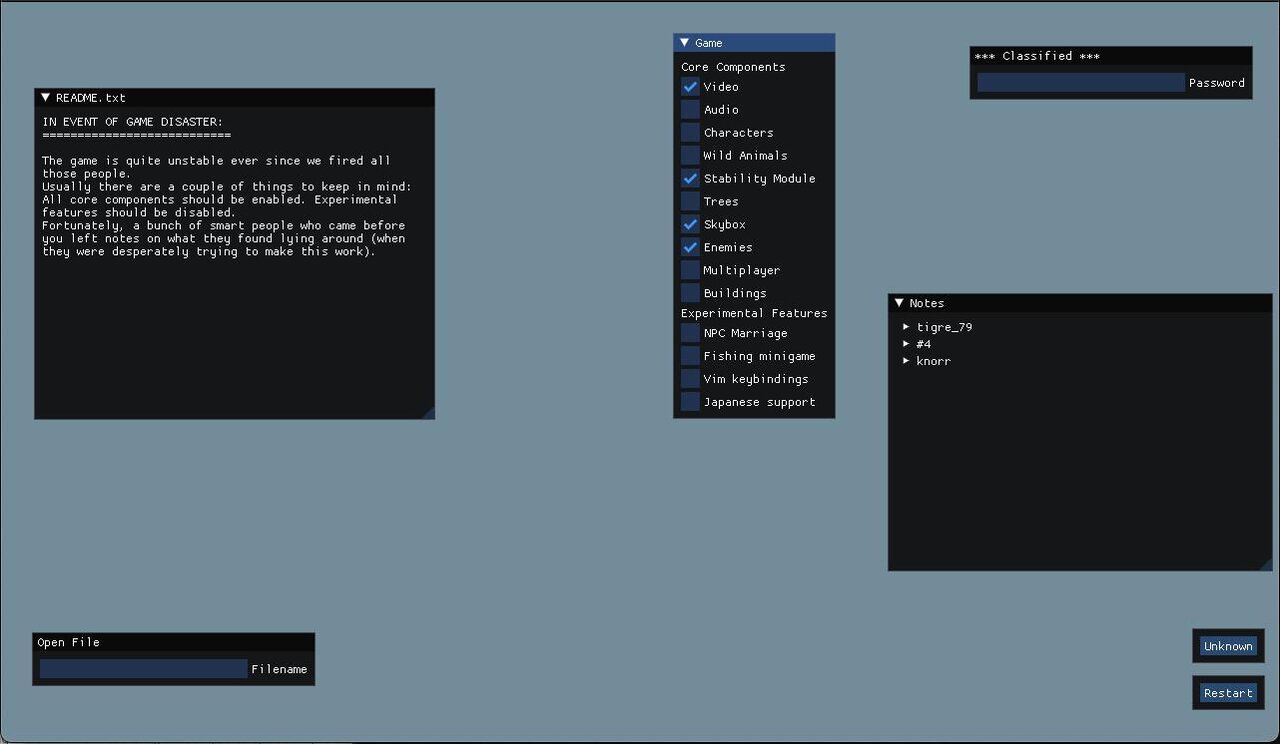Expand the knorr note
1280x744 pixels.
click(906, 361)
